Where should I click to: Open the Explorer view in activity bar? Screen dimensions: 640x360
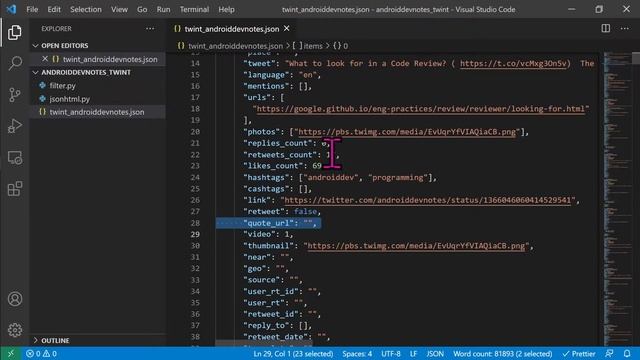[x=15, y=32]
